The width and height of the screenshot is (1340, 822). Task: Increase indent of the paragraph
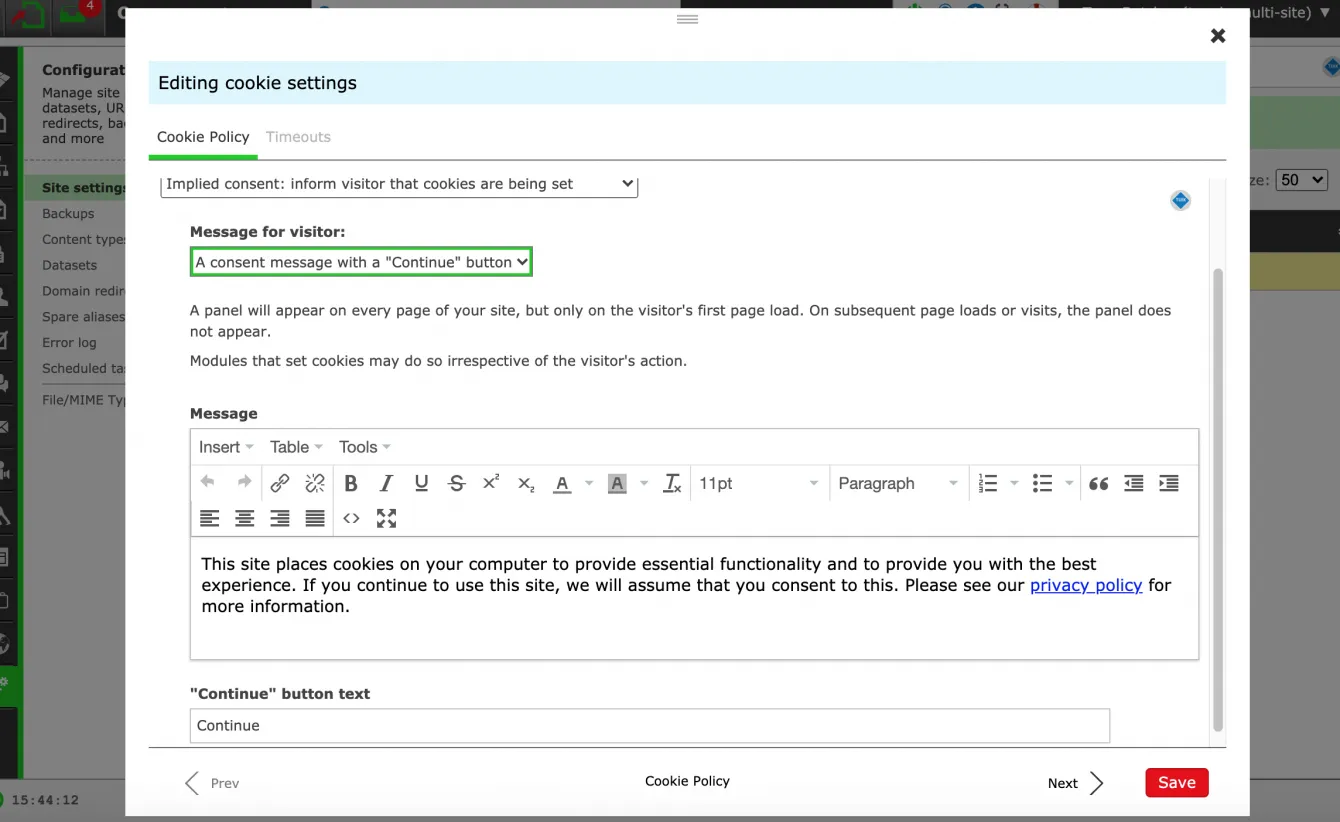[x=1169, y=483]
